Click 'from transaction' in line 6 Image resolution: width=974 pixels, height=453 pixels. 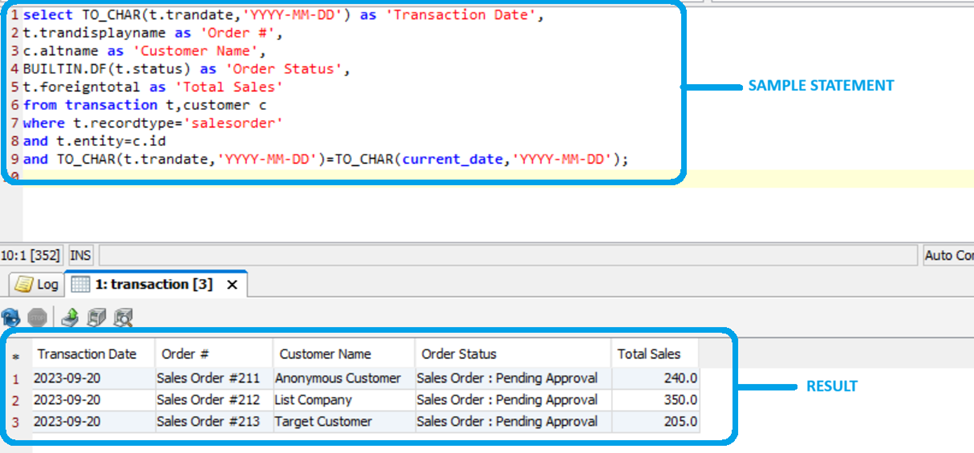(90, 105)
